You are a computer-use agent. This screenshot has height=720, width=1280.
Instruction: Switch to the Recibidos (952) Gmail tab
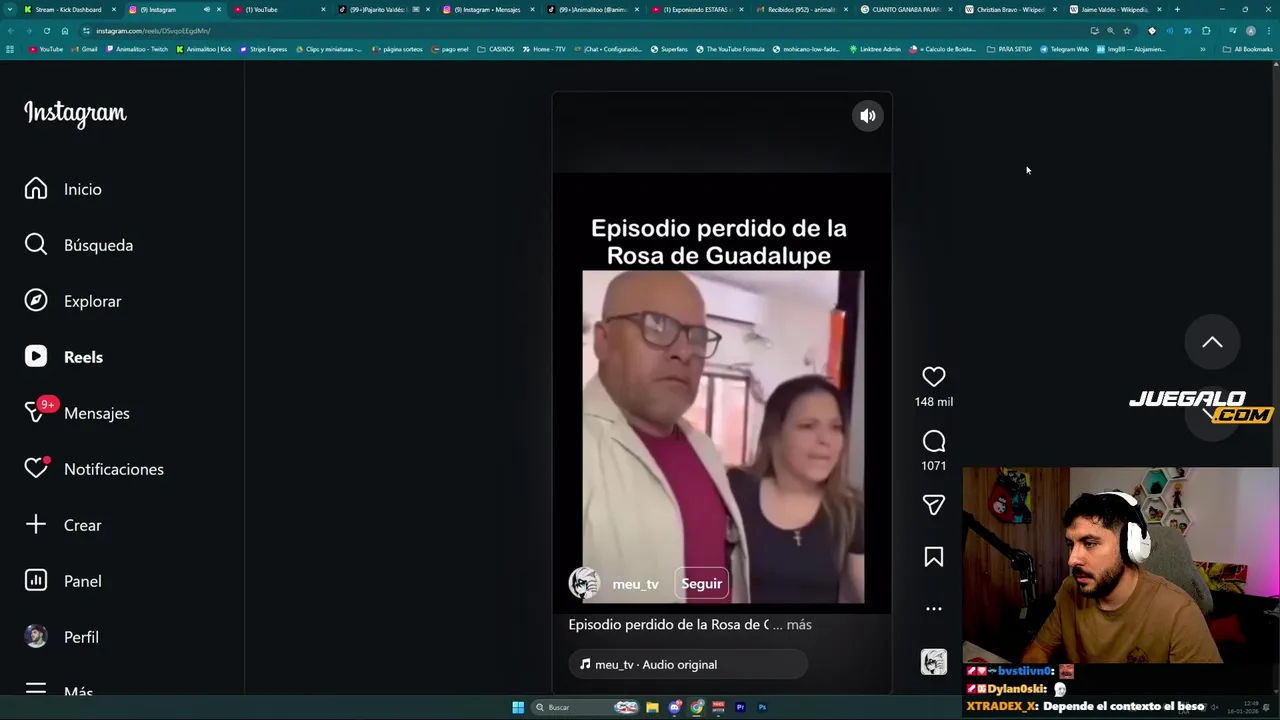point(803,9)
